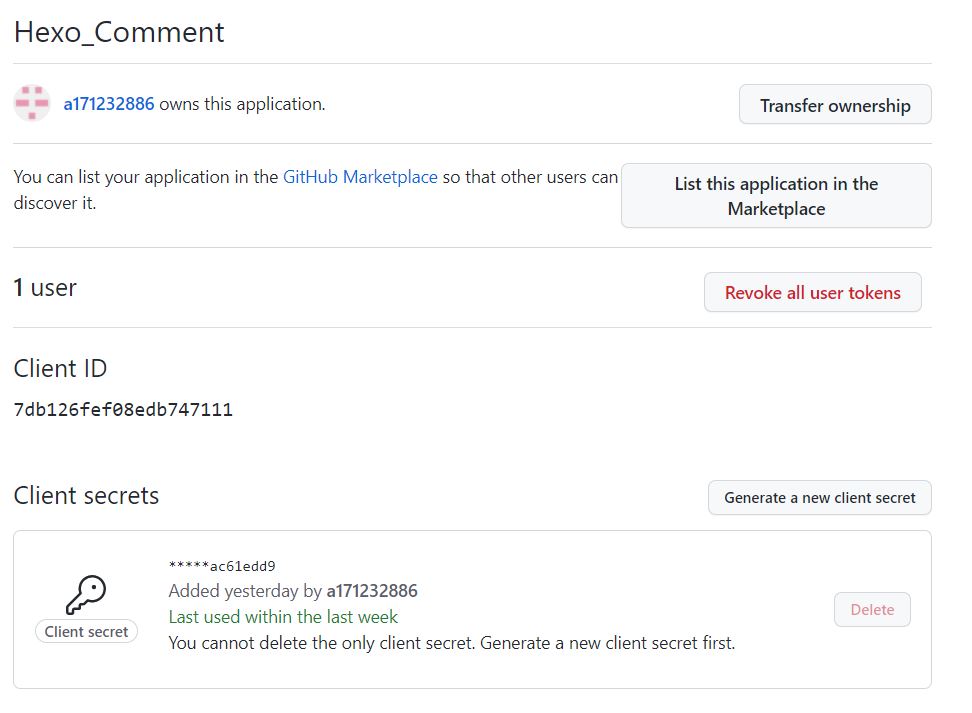Click the Client secrets heading
The width and height of the screenshot is (972, 713).
86,495
